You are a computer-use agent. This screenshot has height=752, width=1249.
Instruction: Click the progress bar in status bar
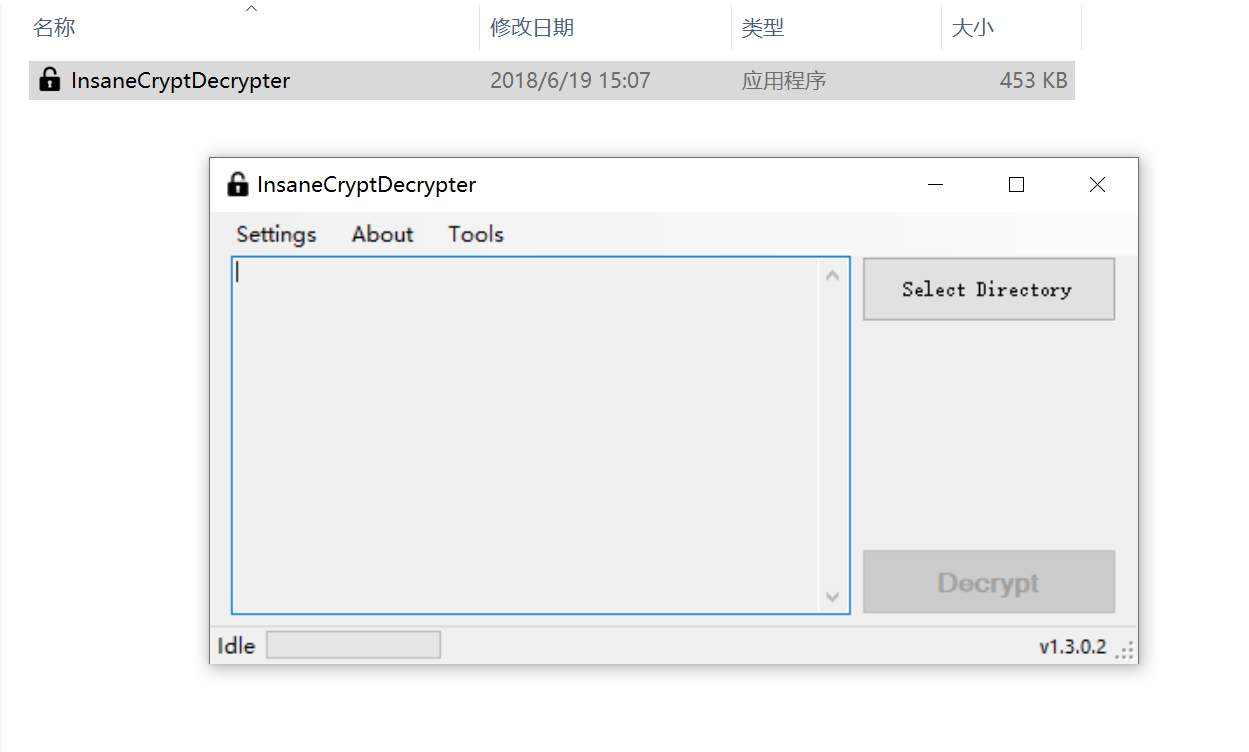(353, 645)
